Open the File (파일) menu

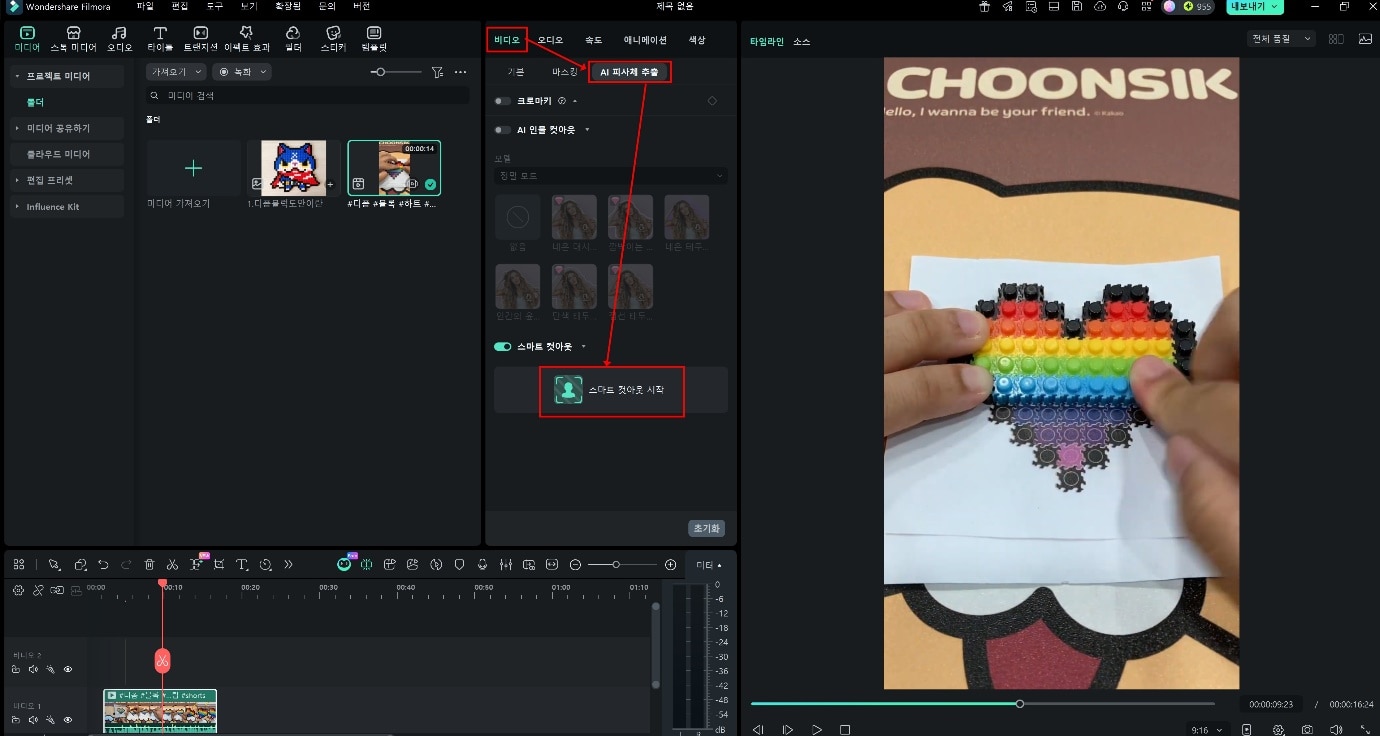tap(145, 6)
